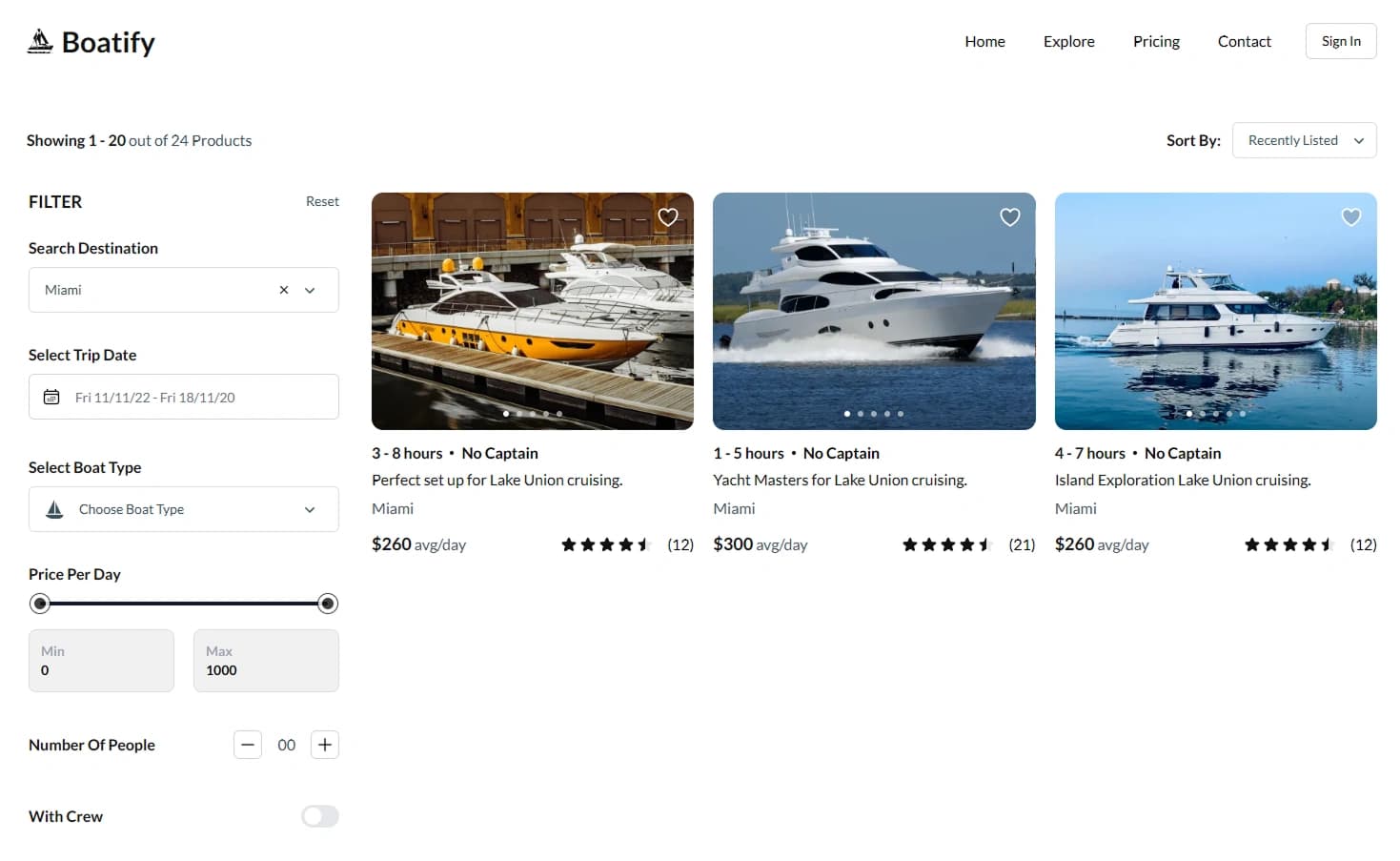Click the boat icon in Choose Boat Type

coord(52,508)
